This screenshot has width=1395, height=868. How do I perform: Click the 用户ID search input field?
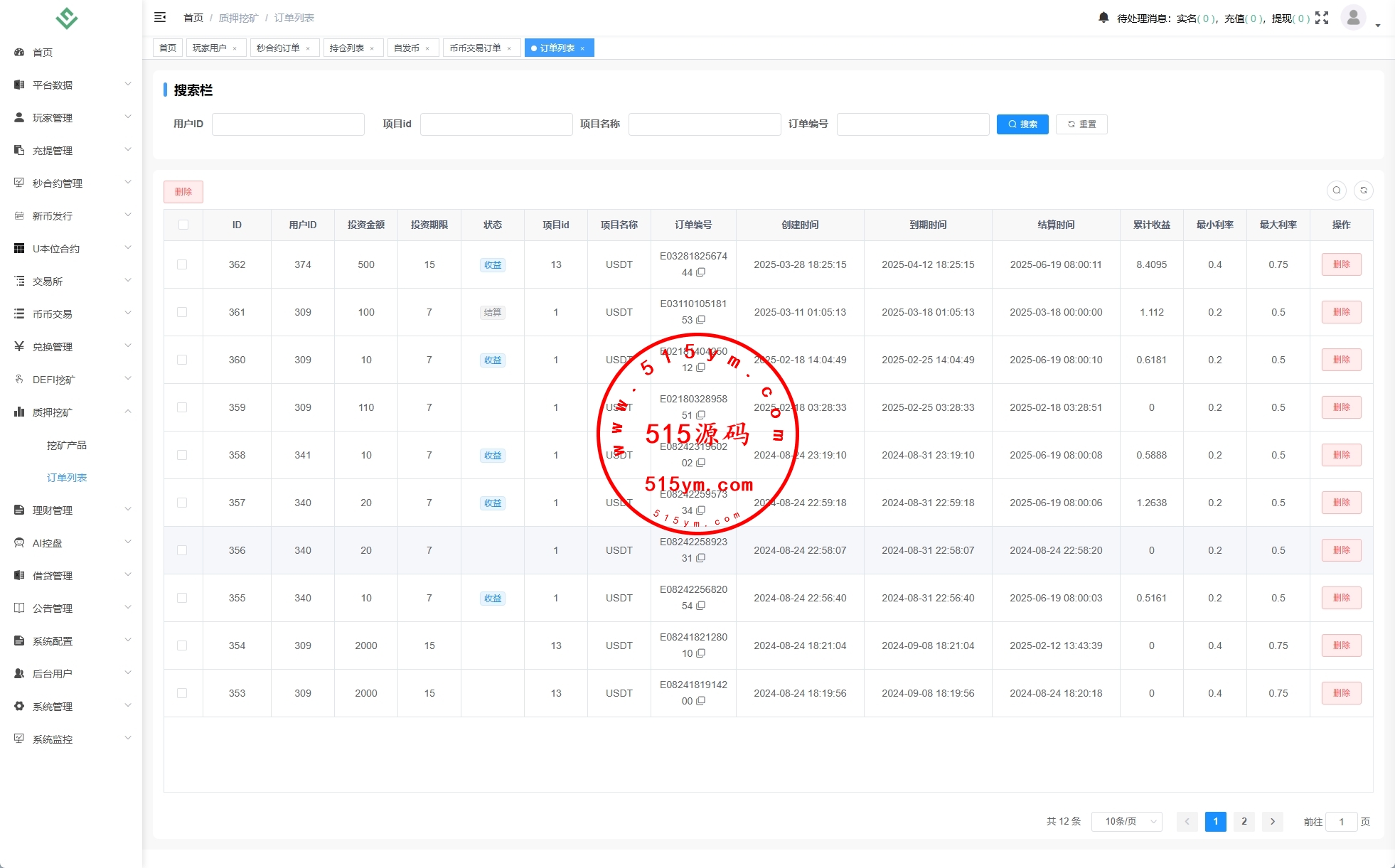(288, 124)
